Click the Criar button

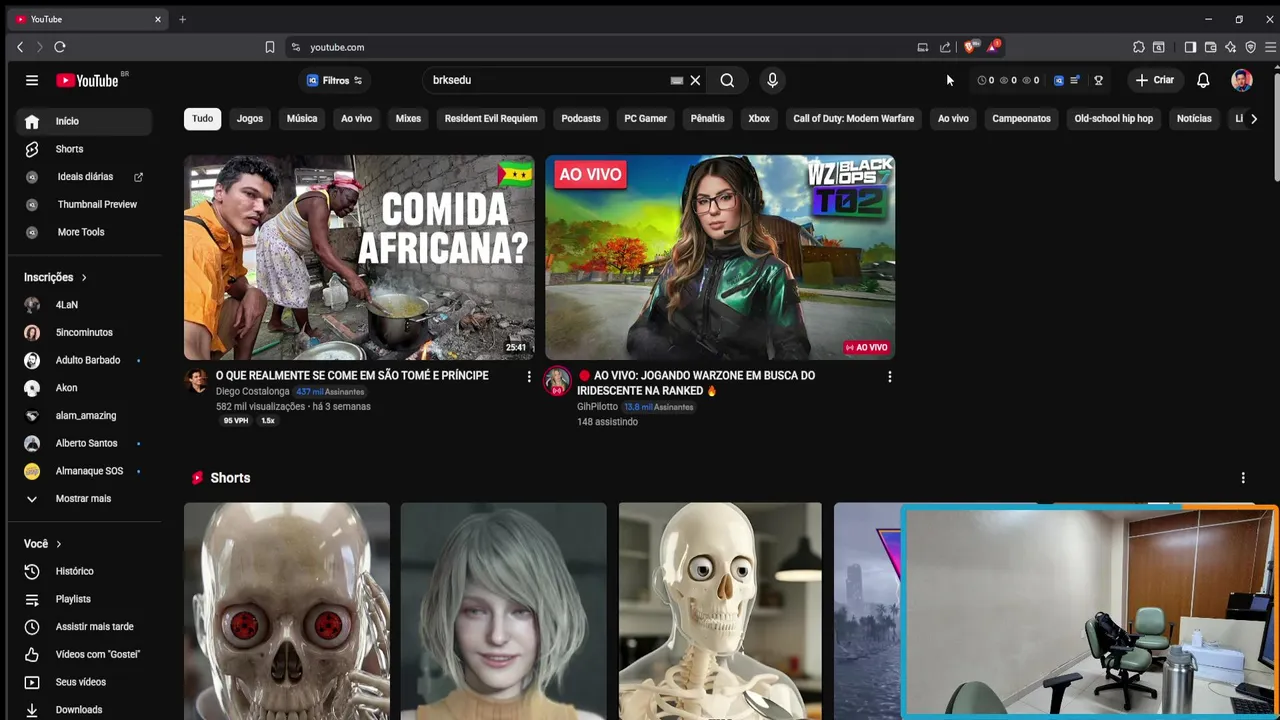[1155, 80]
